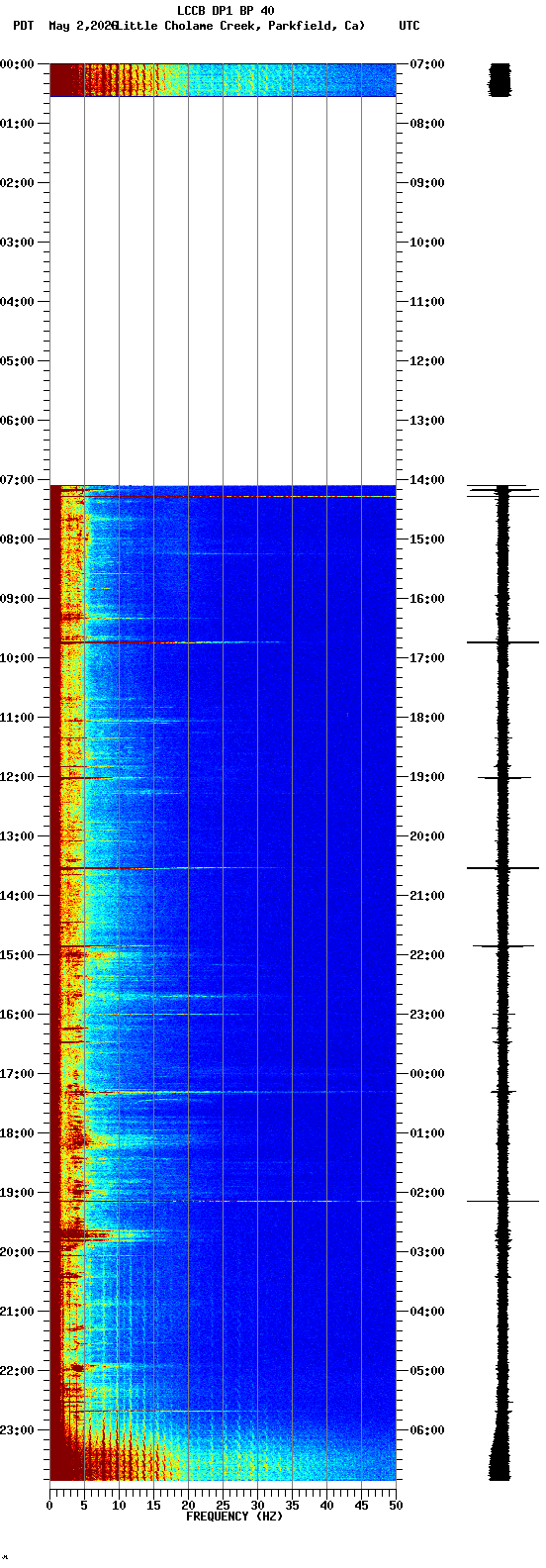
Task: Click the "01:00" label on the UTC axis
Action: coord(426,1133)
